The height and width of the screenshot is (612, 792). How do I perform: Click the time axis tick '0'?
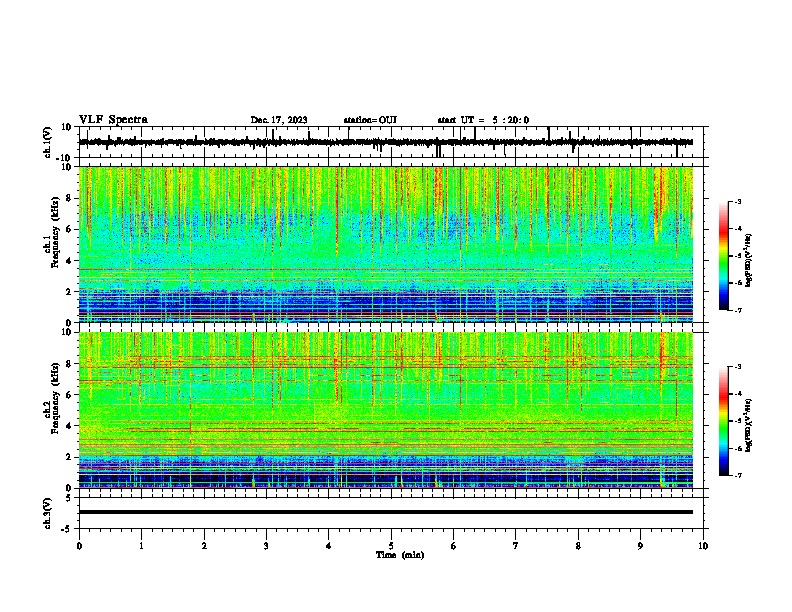(x=79, y=546)
